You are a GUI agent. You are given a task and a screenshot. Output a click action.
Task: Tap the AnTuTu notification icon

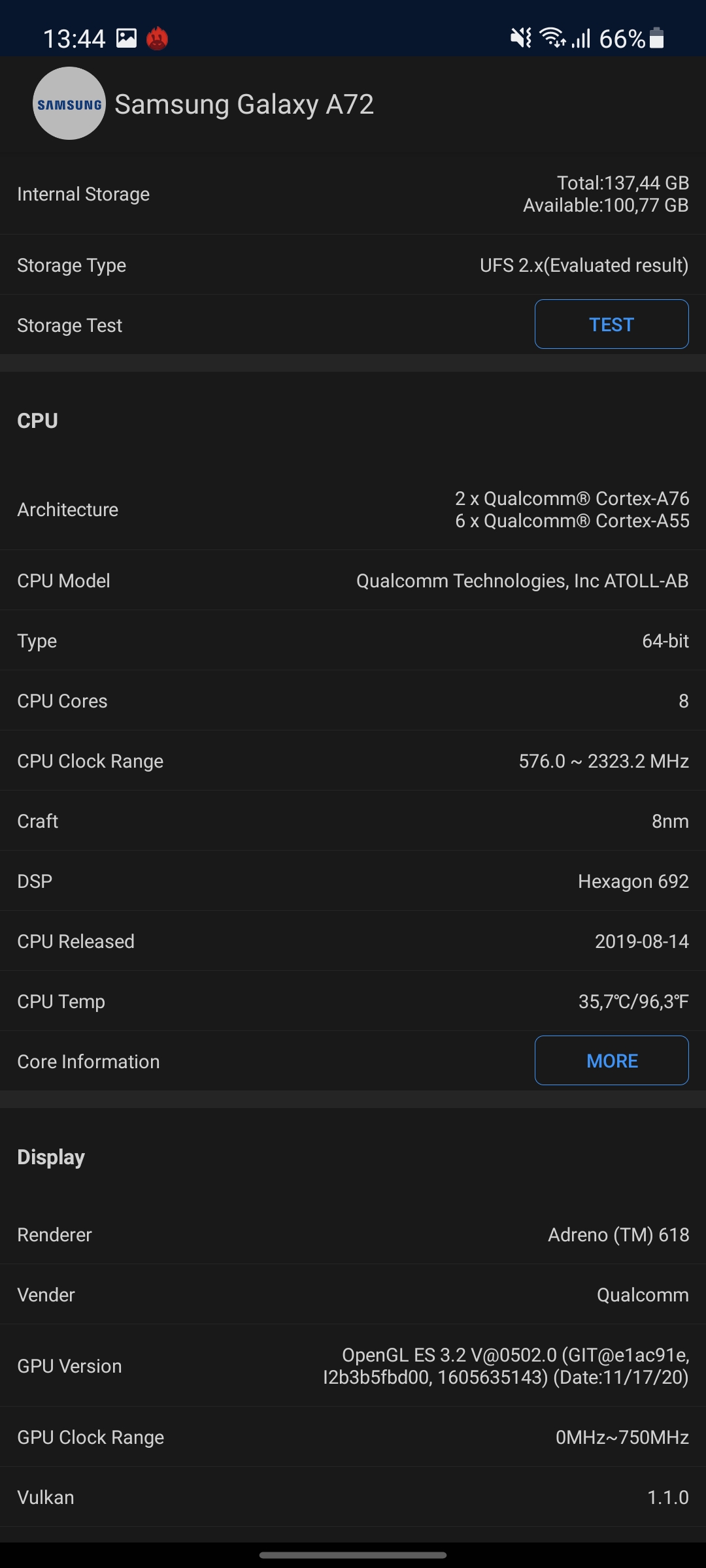157,39
